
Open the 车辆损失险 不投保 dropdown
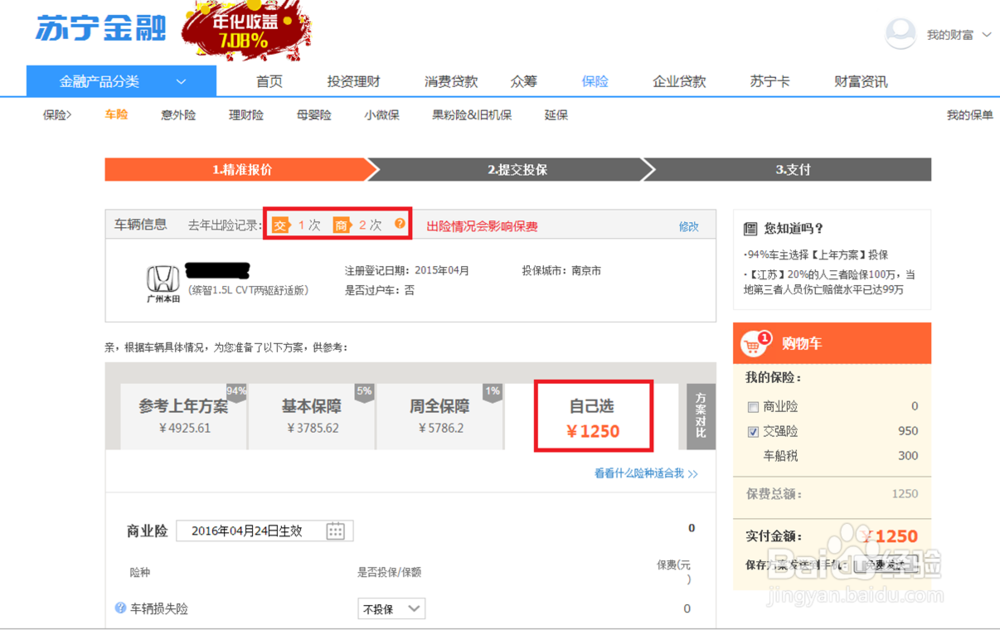[391, 609]
